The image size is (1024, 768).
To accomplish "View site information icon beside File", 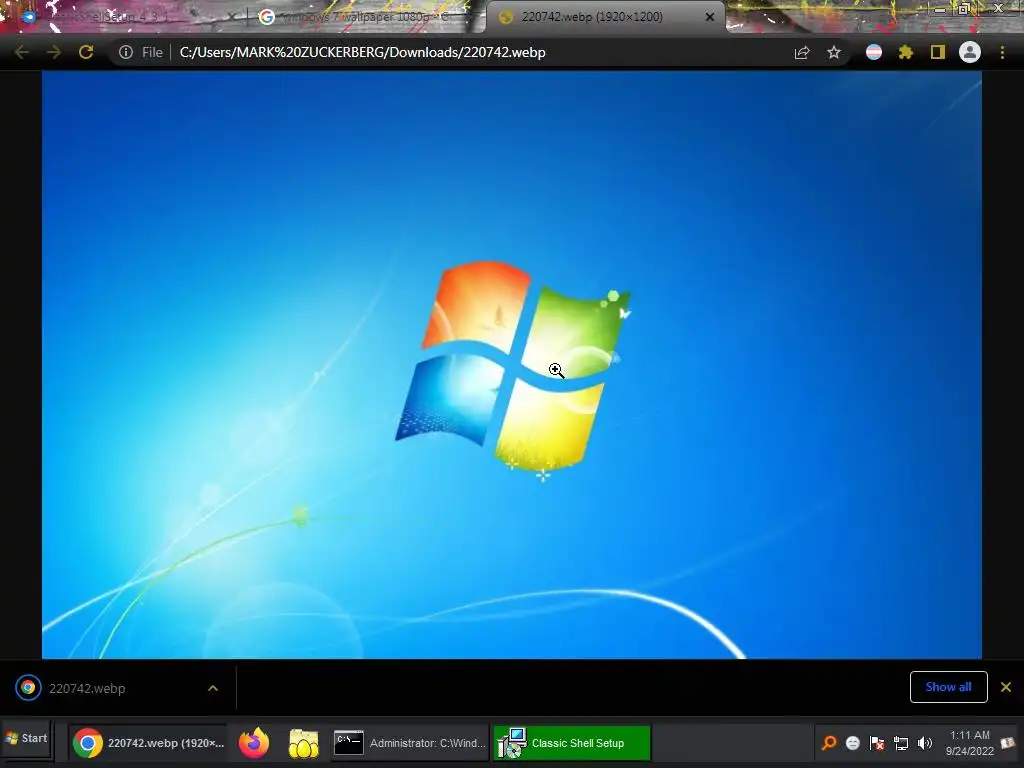I will click(x=126, y=52).
